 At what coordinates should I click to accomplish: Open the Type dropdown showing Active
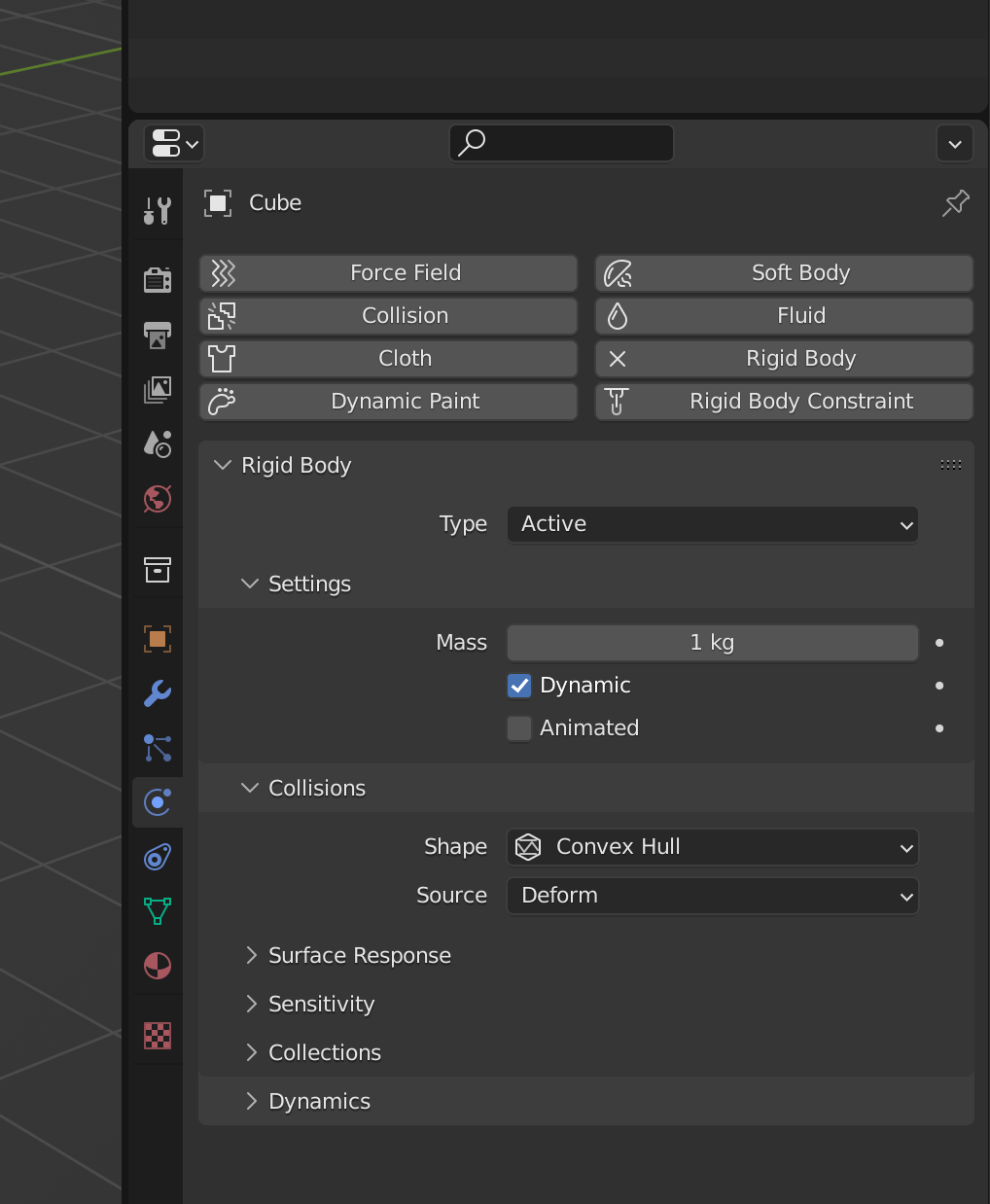pos(712,524)
